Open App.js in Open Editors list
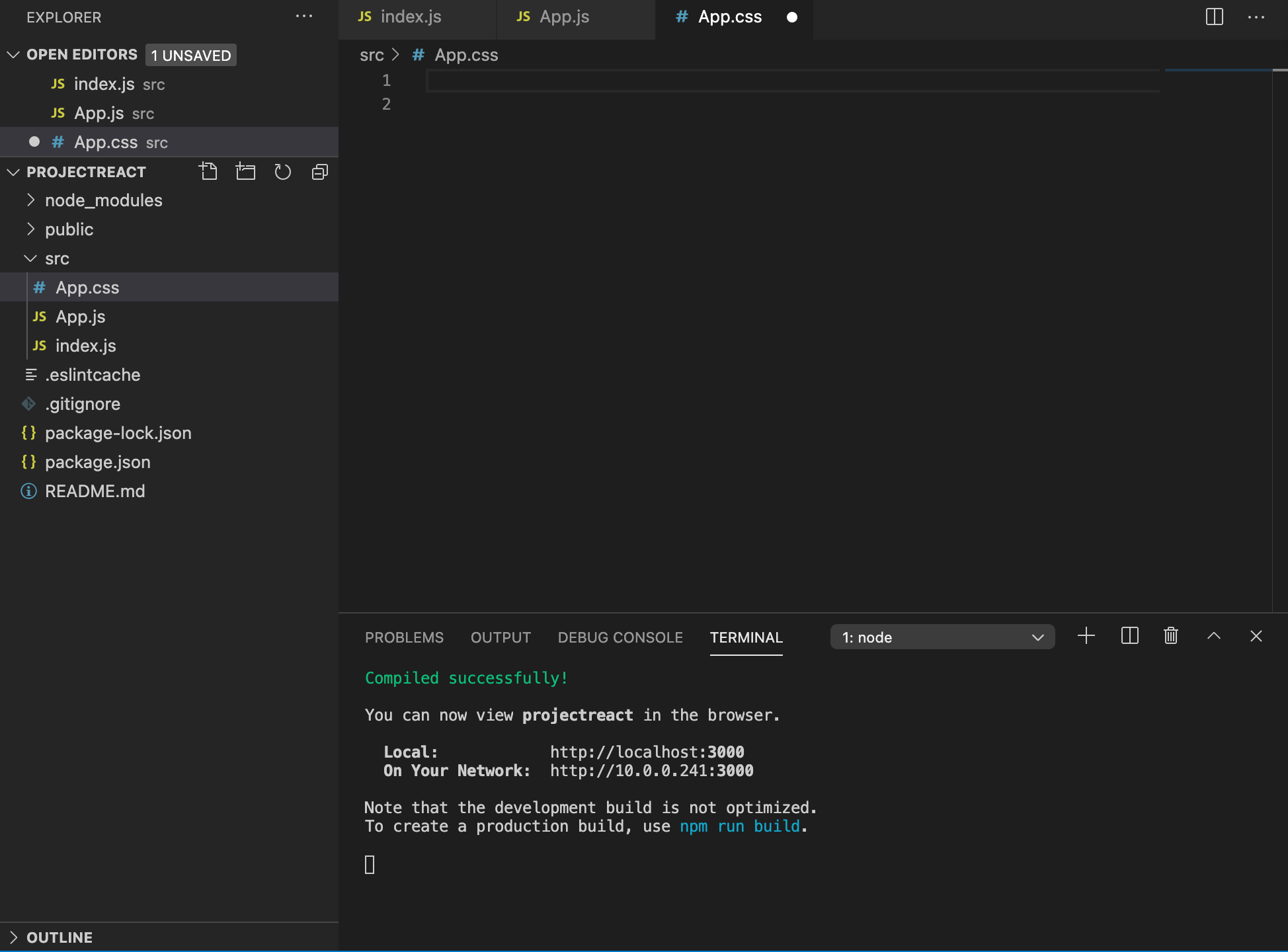The width and height of the screenshot is (1288, 952). (169, 113)
